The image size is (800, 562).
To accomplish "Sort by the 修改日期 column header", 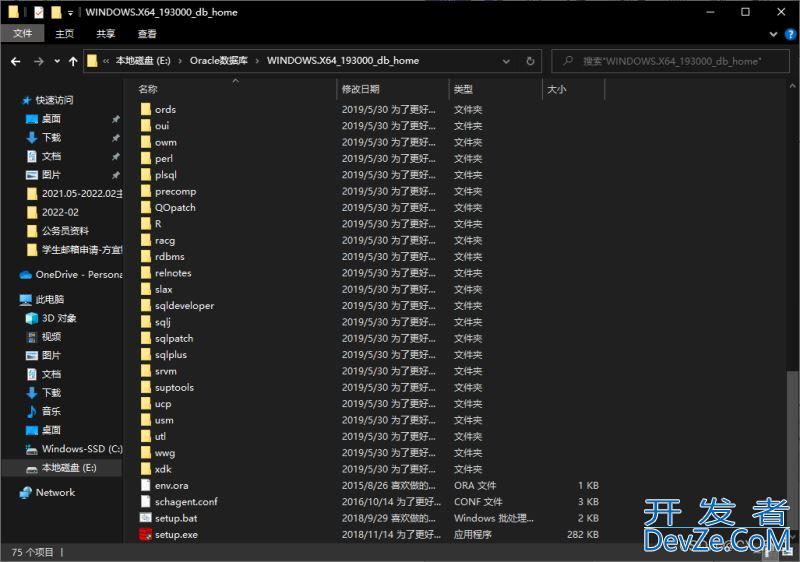I will [x=360, y=89].
